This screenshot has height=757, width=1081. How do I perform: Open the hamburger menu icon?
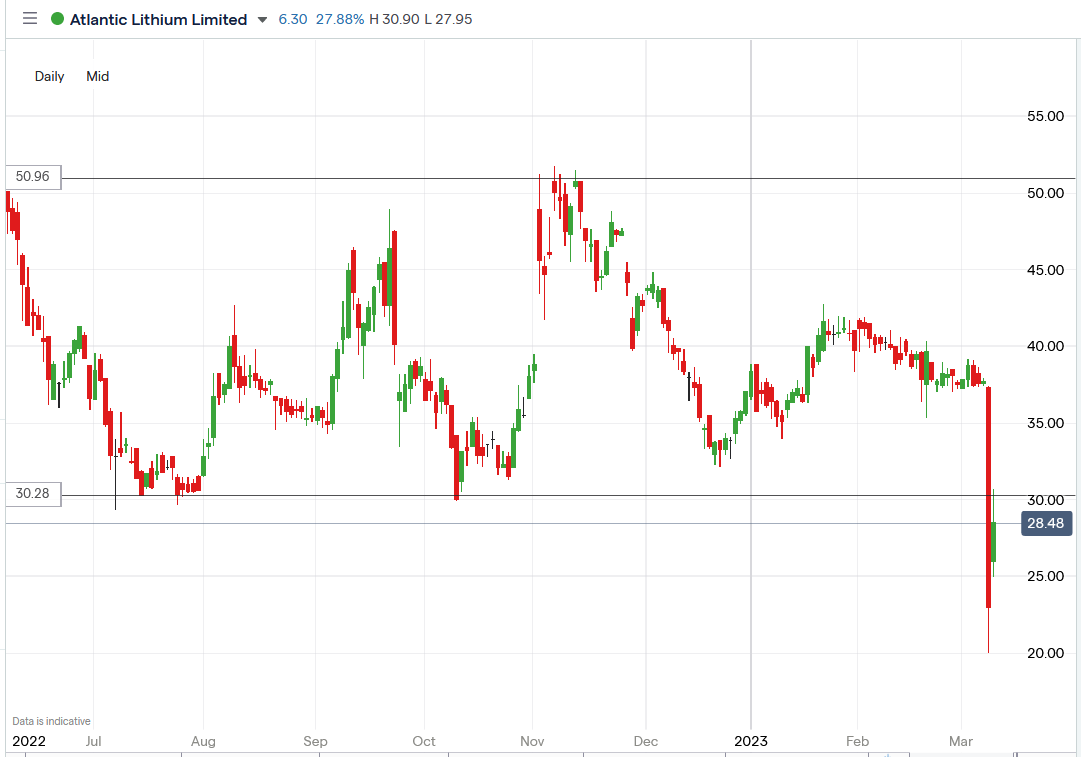[30, 19]
